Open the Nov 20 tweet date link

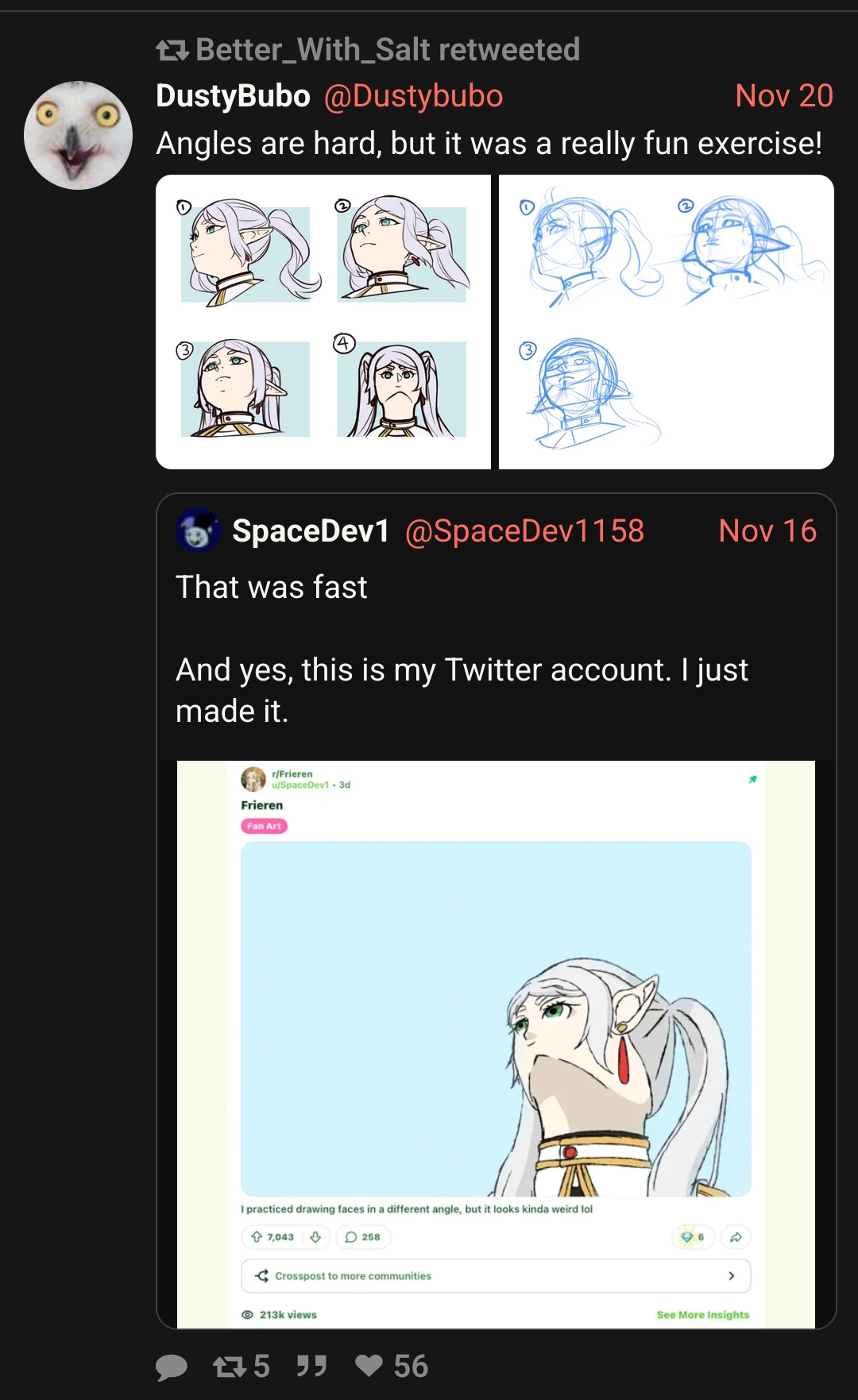[783, 96]
